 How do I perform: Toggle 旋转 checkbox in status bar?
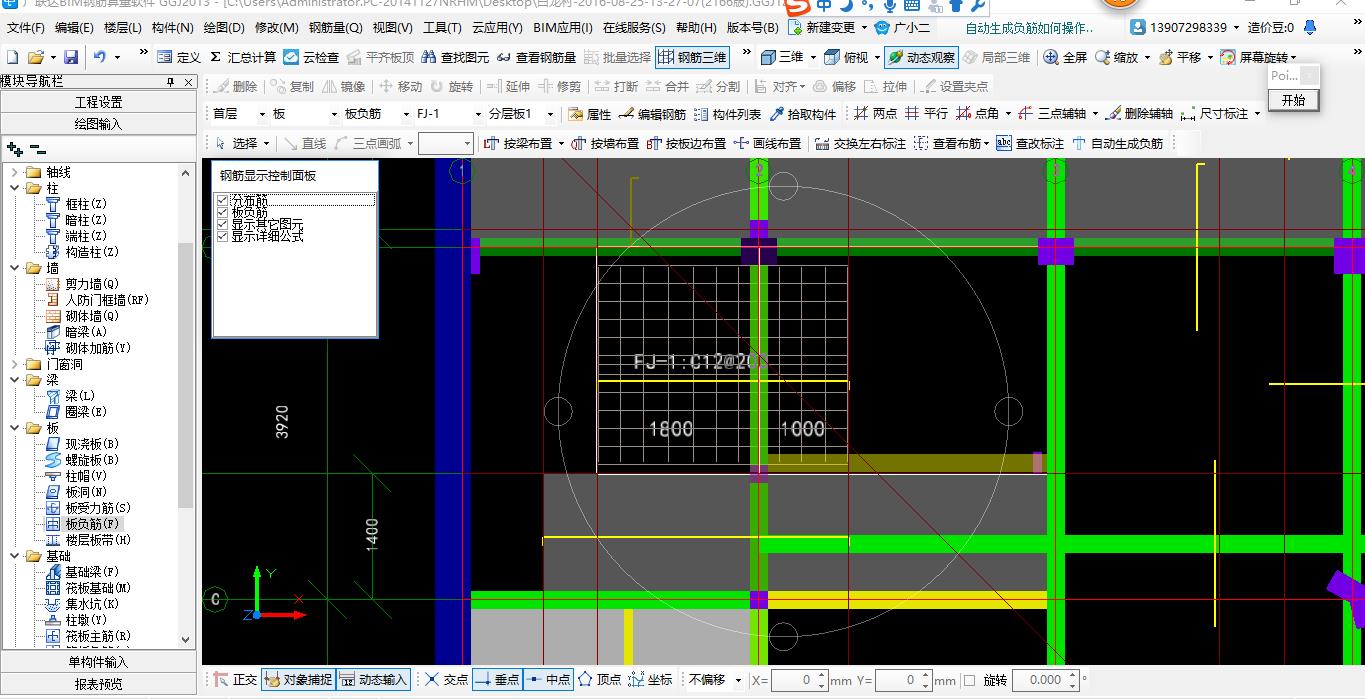click(x=969, y=680)
